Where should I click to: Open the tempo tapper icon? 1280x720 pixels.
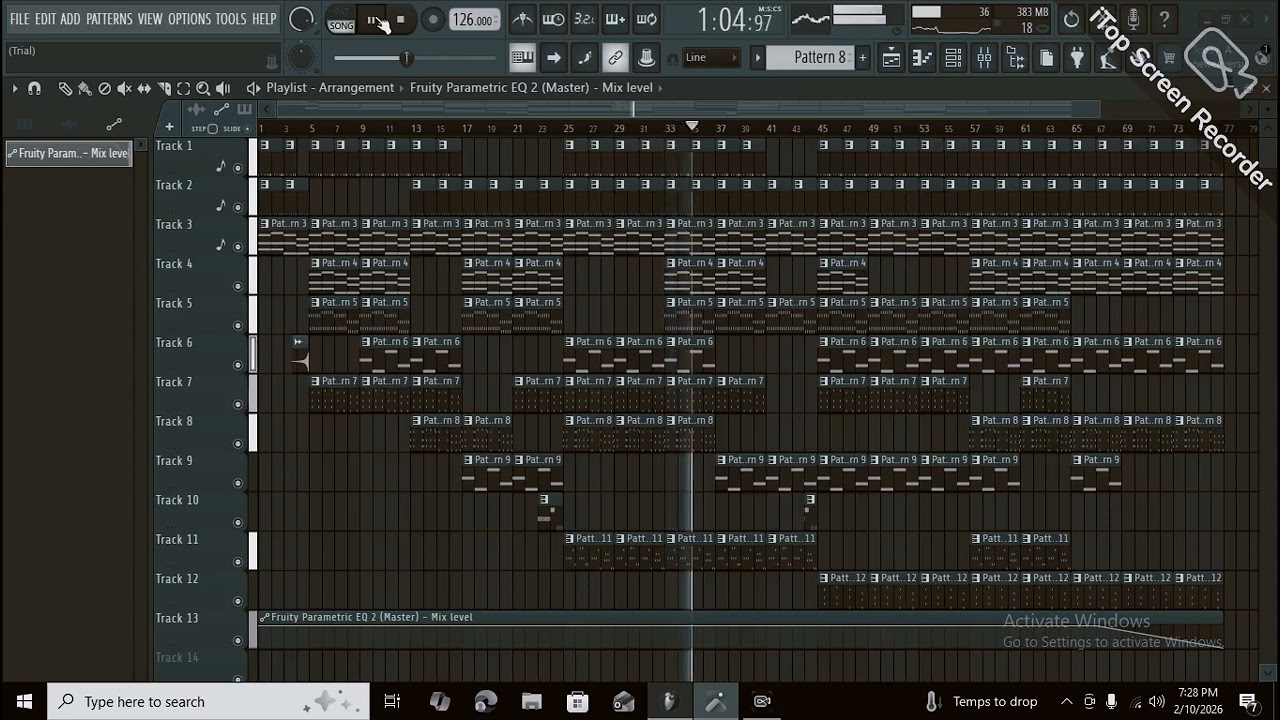pos(1108,58)
